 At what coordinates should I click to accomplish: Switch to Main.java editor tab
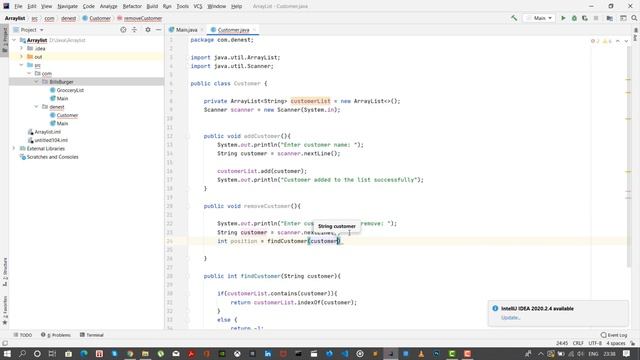coord(186,30)
